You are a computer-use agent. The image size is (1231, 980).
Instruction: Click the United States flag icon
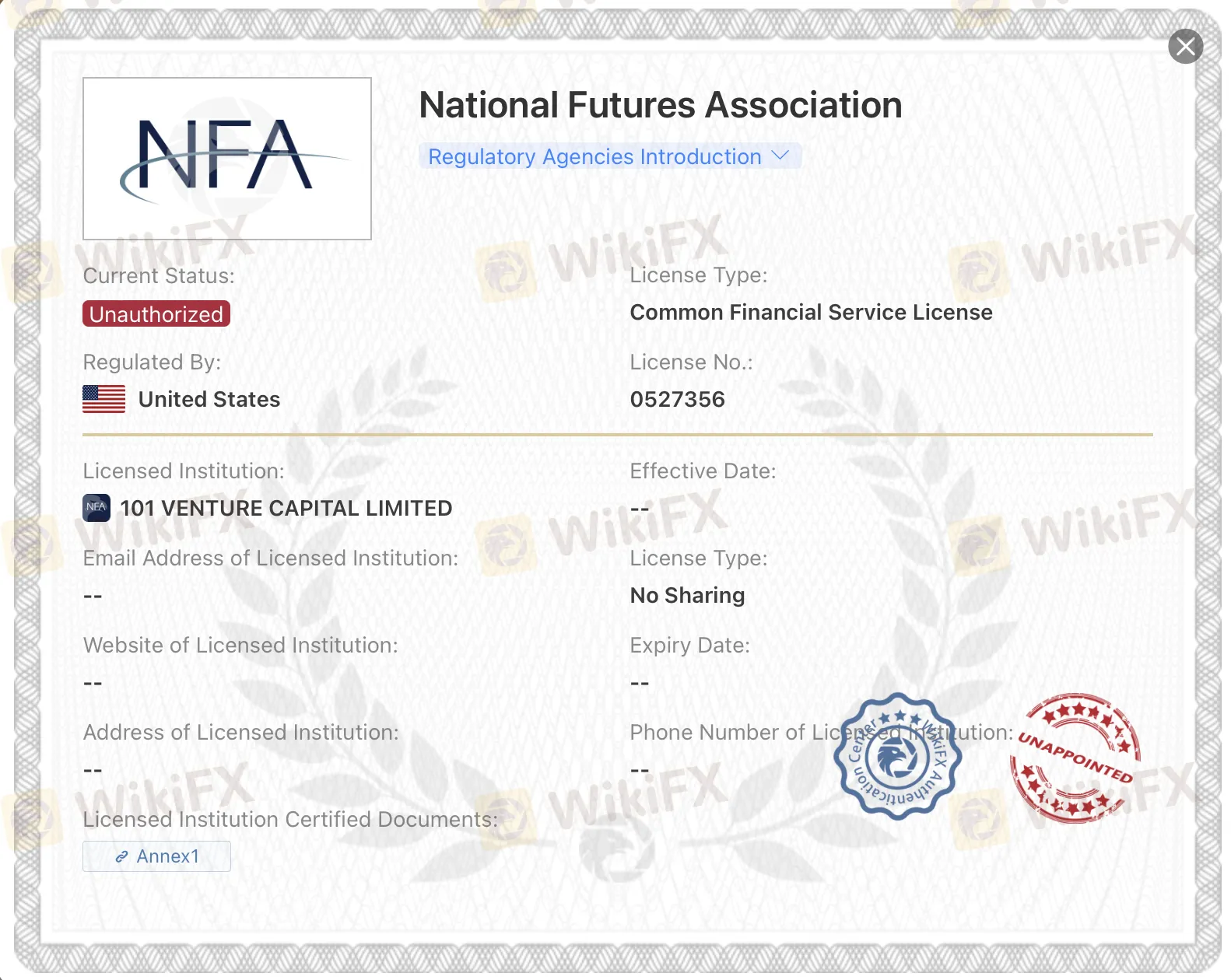(x=104, y=399)
